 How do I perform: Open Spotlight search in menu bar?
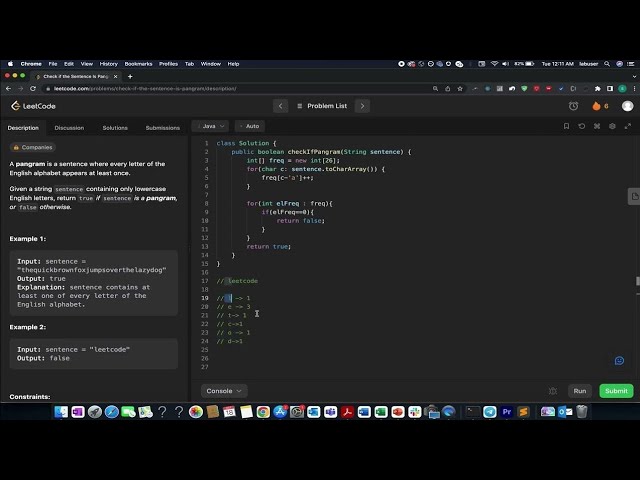point(607,64)
